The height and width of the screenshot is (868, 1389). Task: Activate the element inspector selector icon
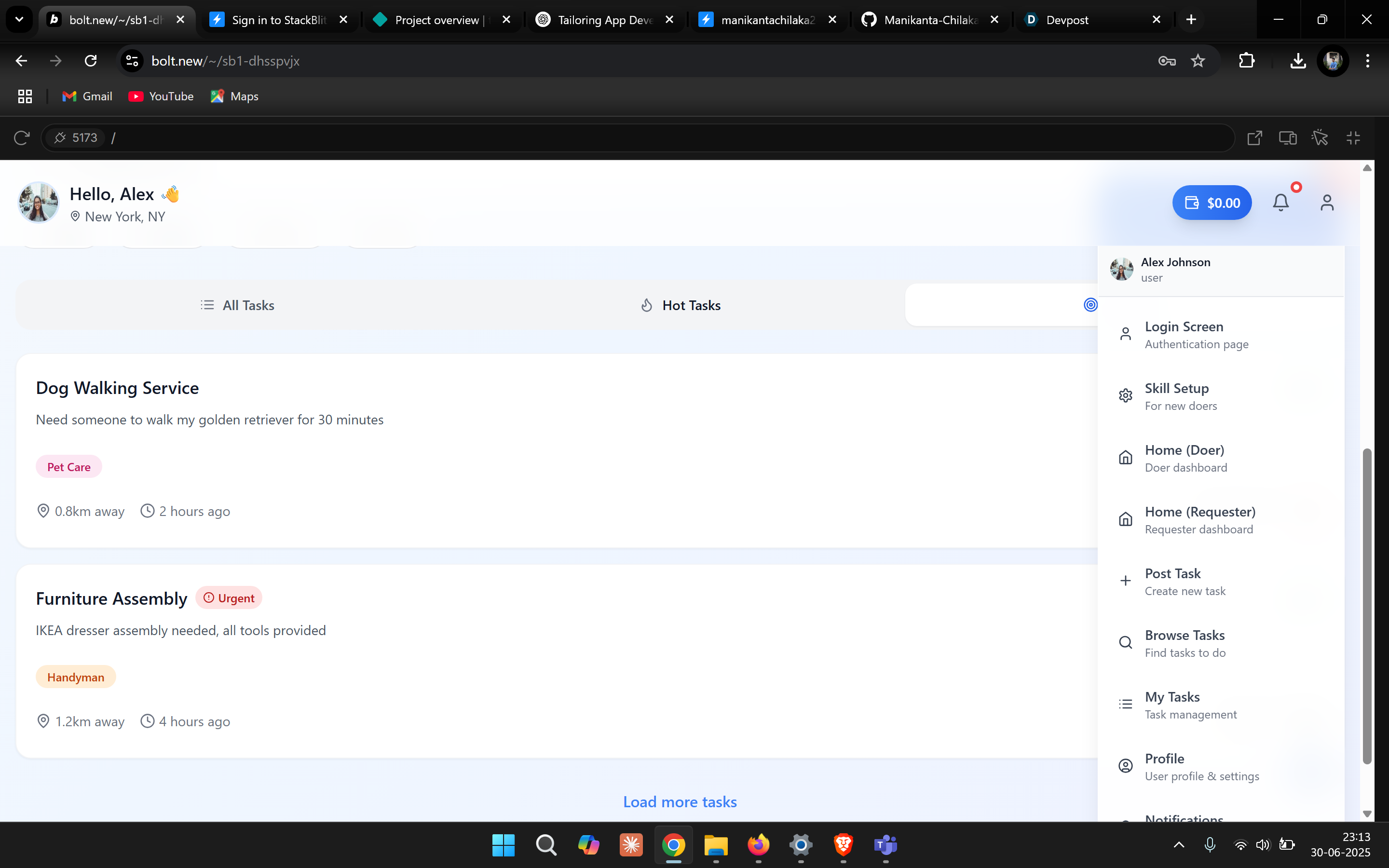1320,138
